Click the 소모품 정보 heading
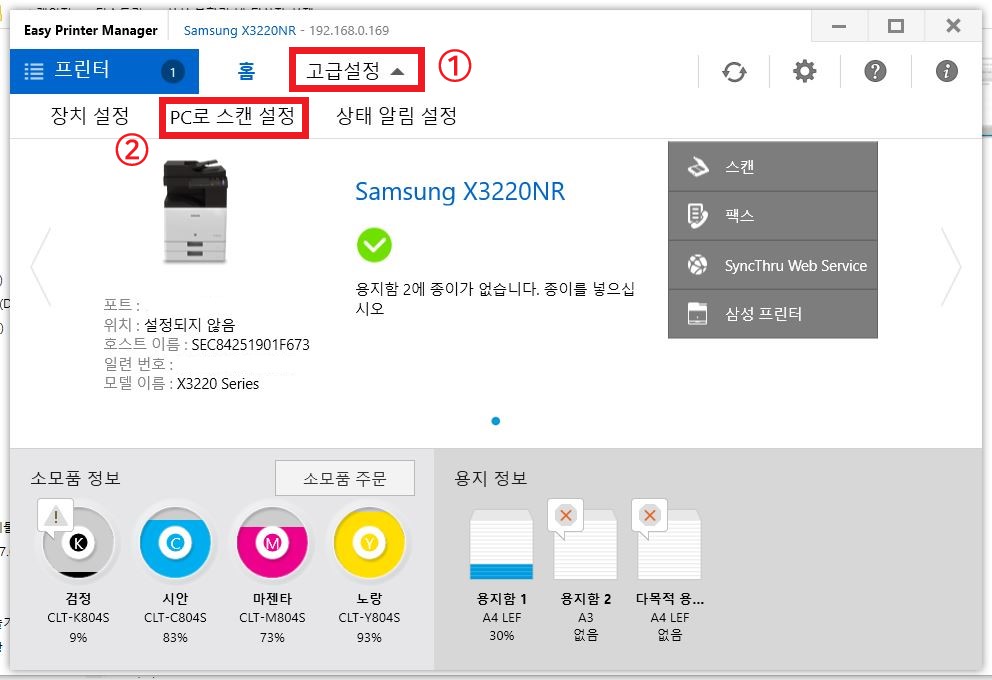This screenshot has width=992, height=680. (x=75, y=478)
